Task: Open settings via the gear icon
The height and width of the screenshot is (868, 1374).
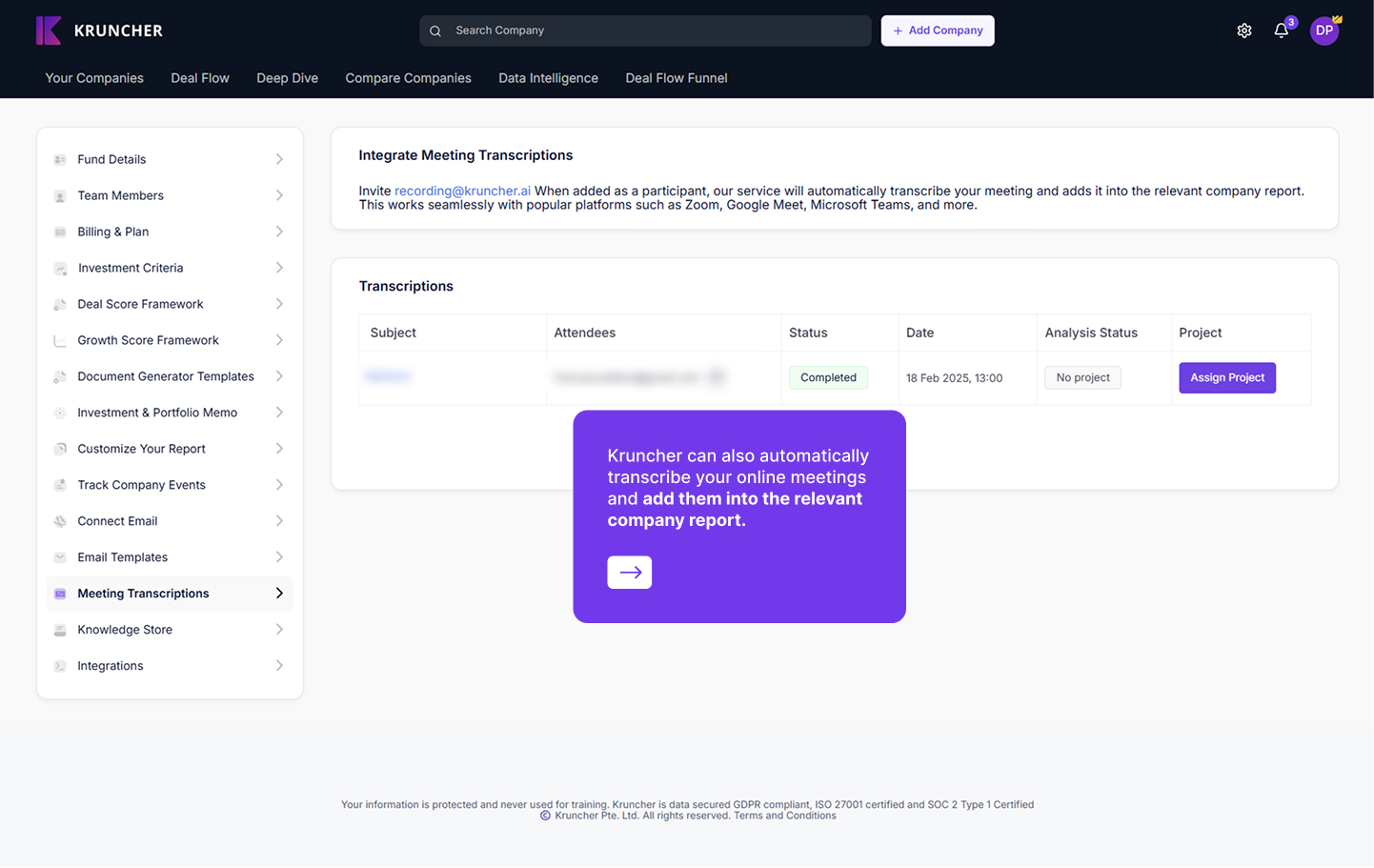Action: pyautogui.click(x=1243, y=30)
